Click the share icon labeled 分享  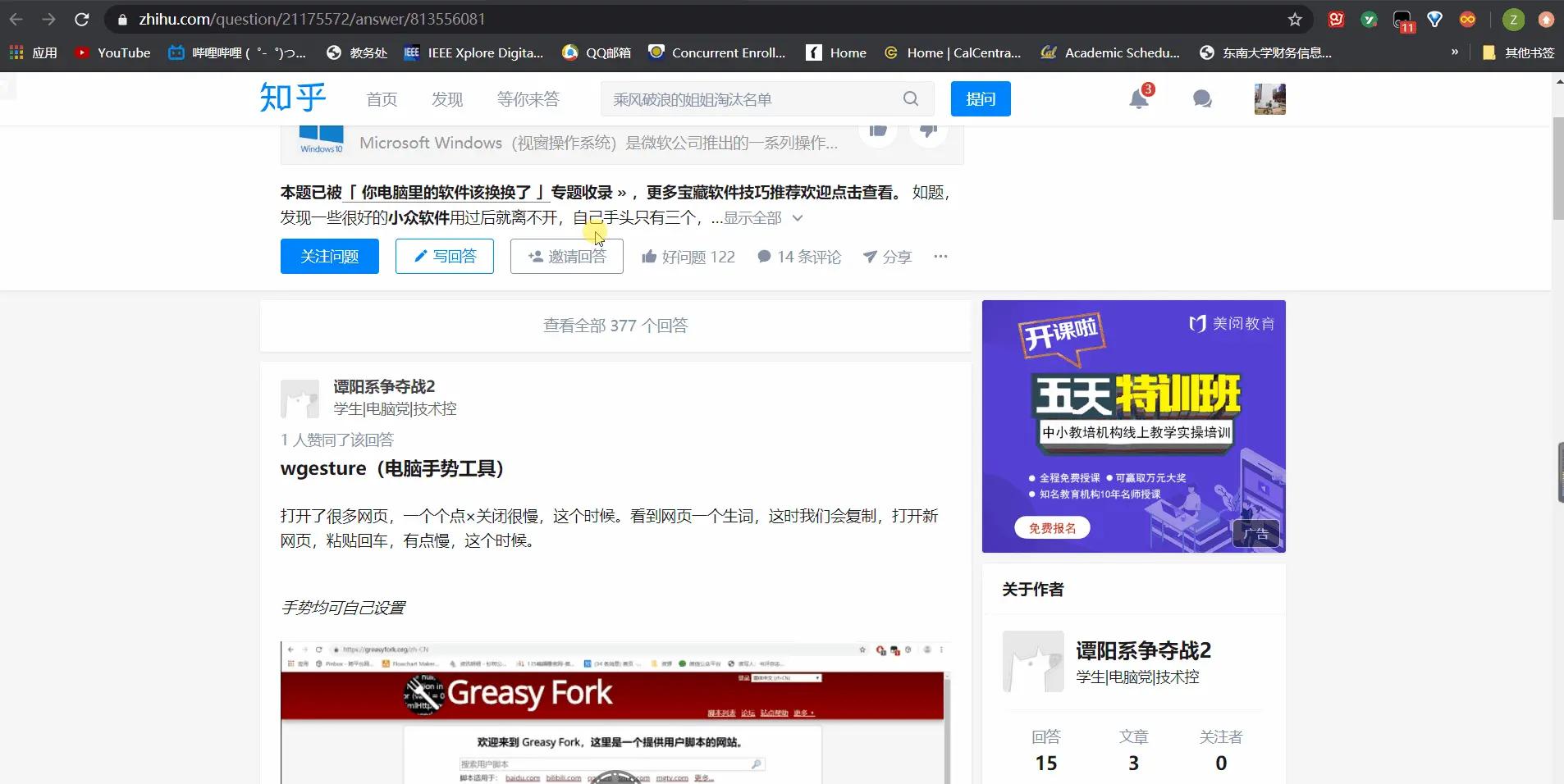point(888,257)
